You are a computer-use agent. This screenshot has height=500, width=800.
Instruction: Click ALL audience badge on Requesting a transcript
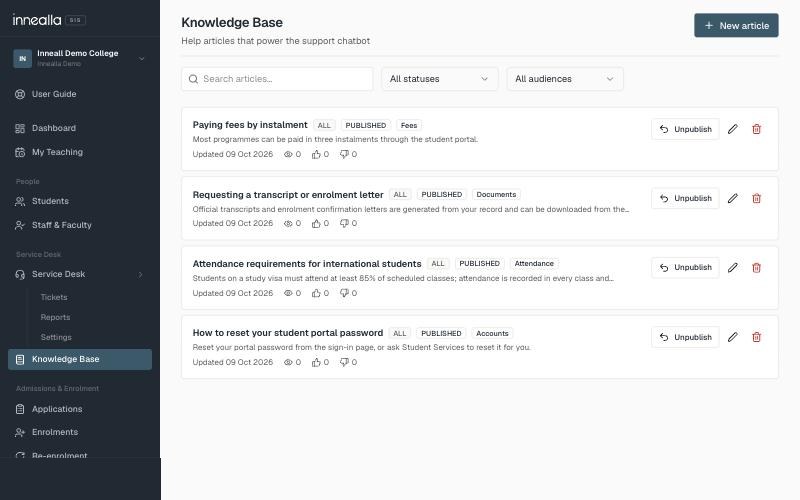pos(400,194)
